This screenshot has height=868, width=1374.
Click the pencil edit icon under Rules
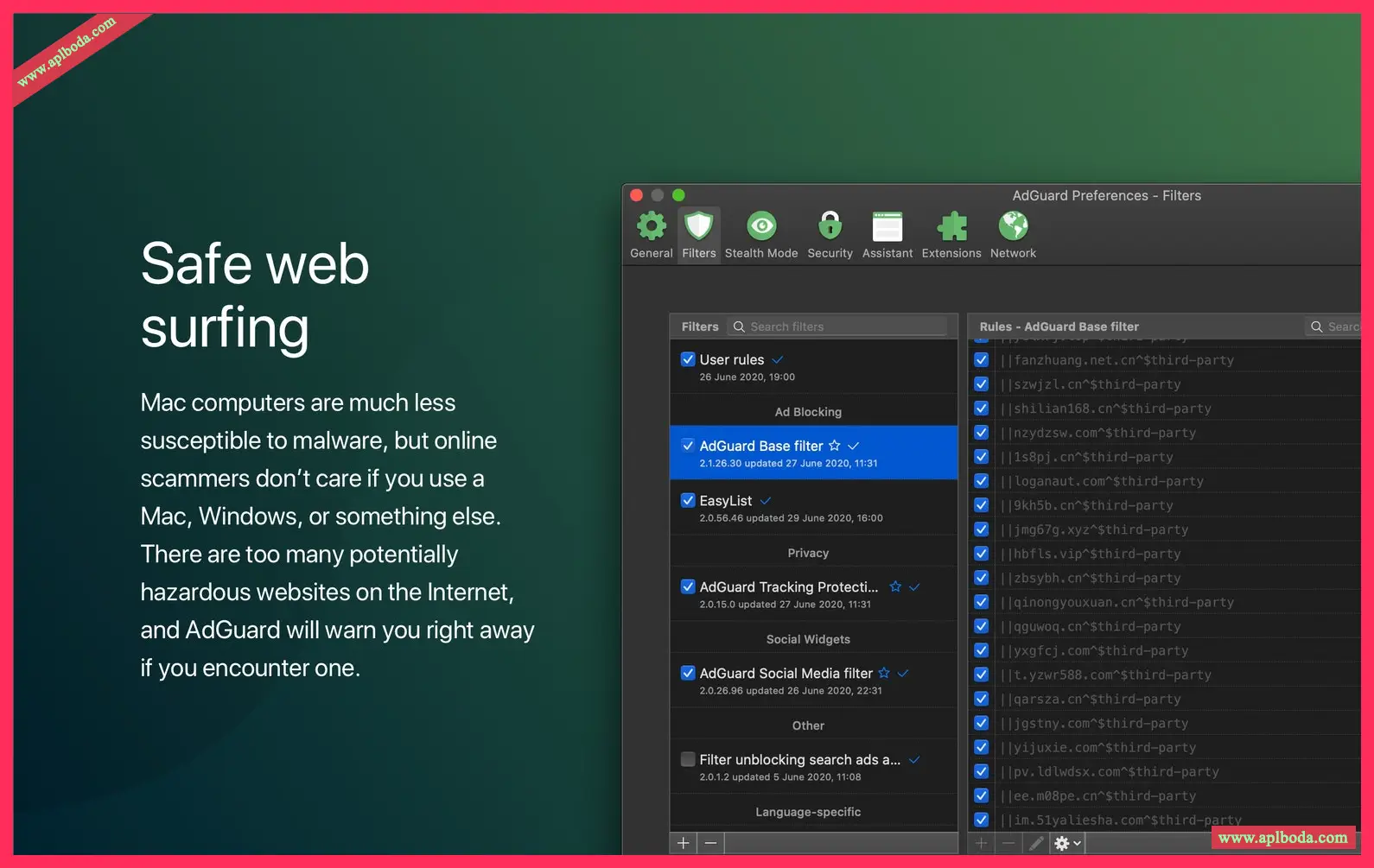point(1036,843)
